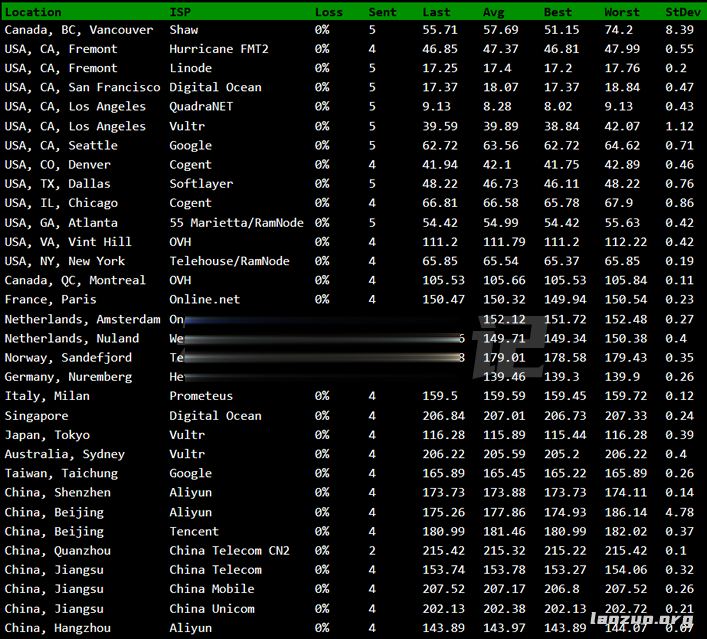Select USA, CA, San Francisco location
This screenshot has height=639, width=707.
[83, 87]
